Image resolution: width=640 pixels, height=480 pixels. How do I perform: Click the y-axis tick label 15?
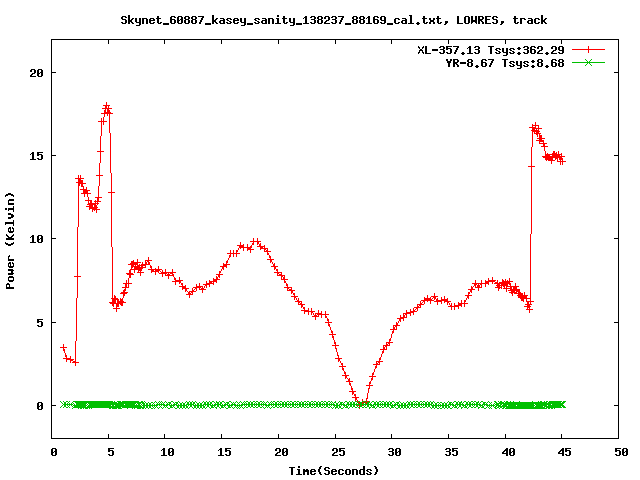pos(36,156)
